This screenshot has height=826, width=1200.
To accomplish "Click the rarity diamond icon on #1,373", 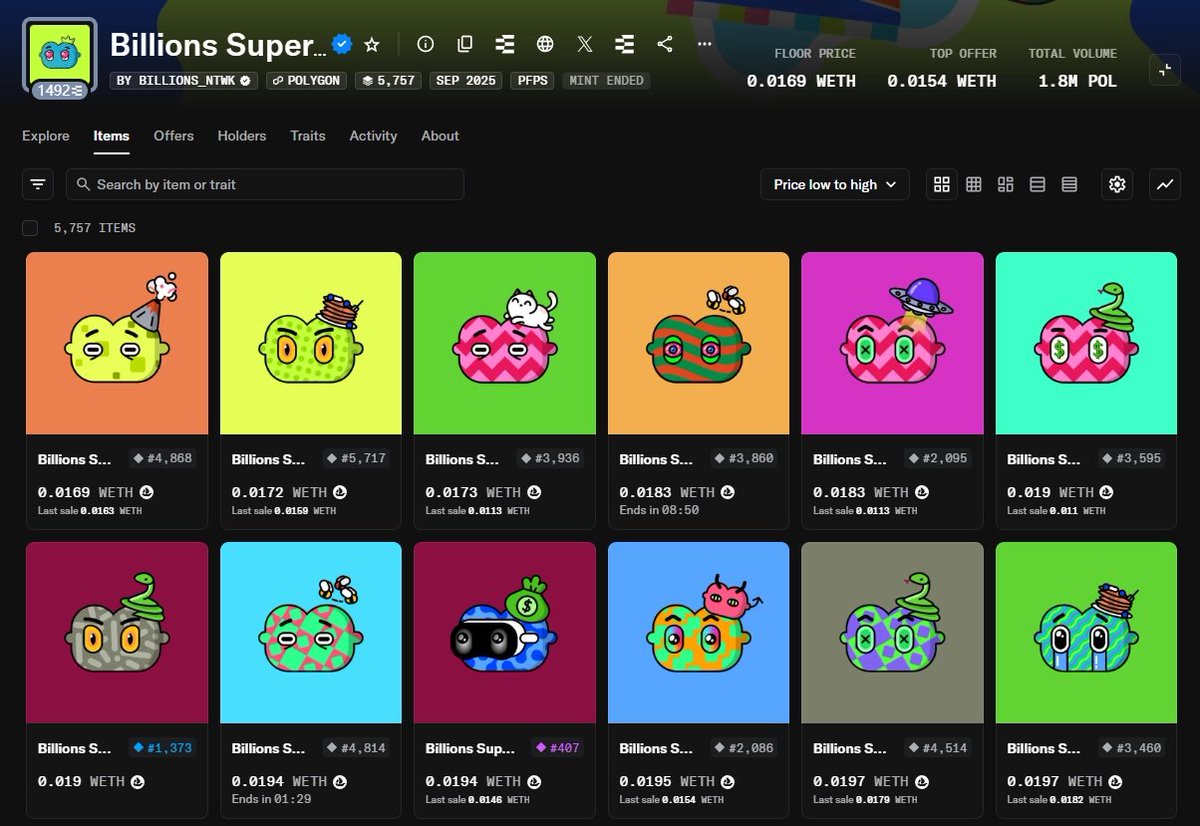I will pos(138,748).
